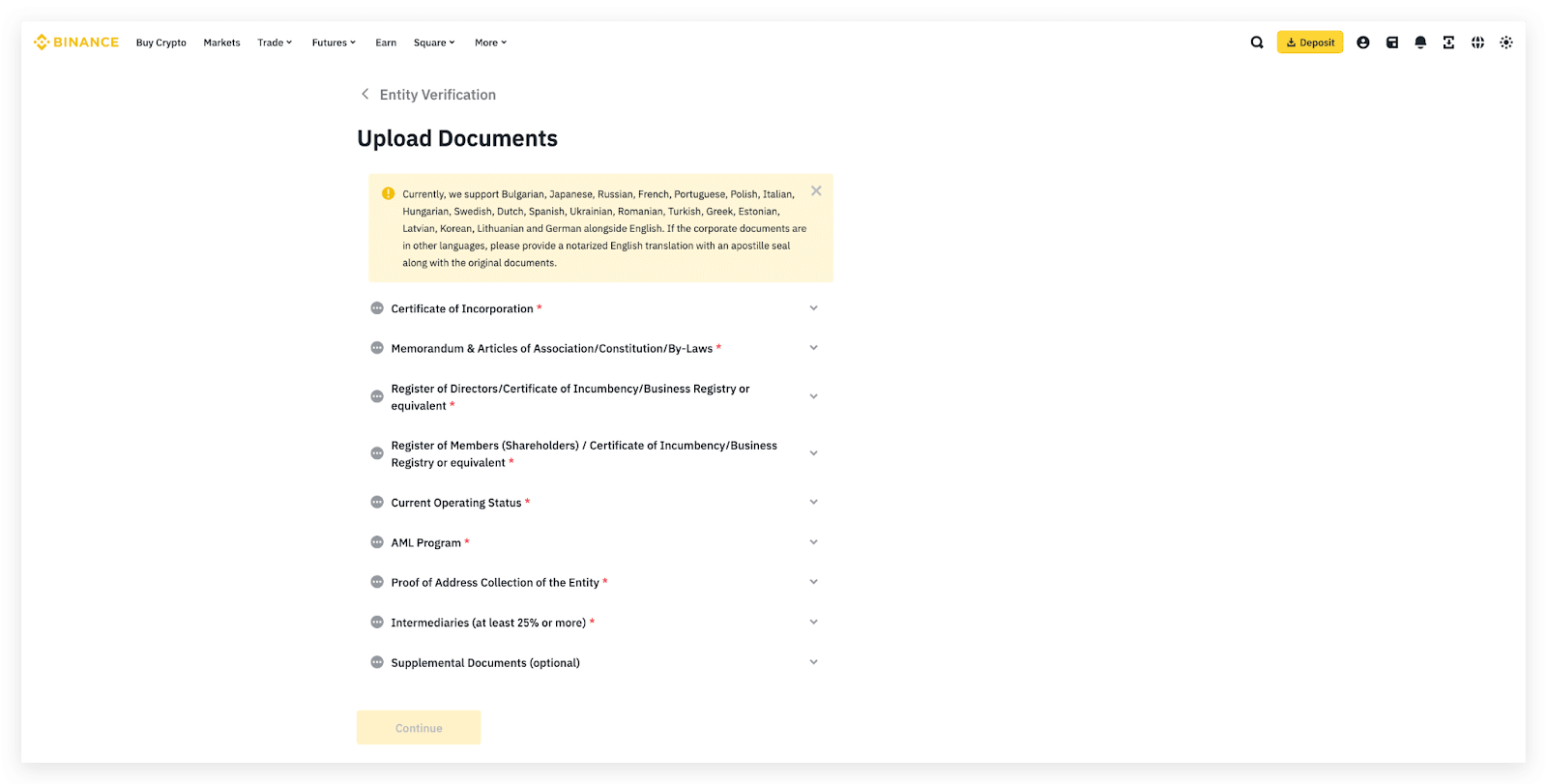Viewport: 1547px width, 784px height.
Task: Open the More dropdown menu
Action: (490, 43)
